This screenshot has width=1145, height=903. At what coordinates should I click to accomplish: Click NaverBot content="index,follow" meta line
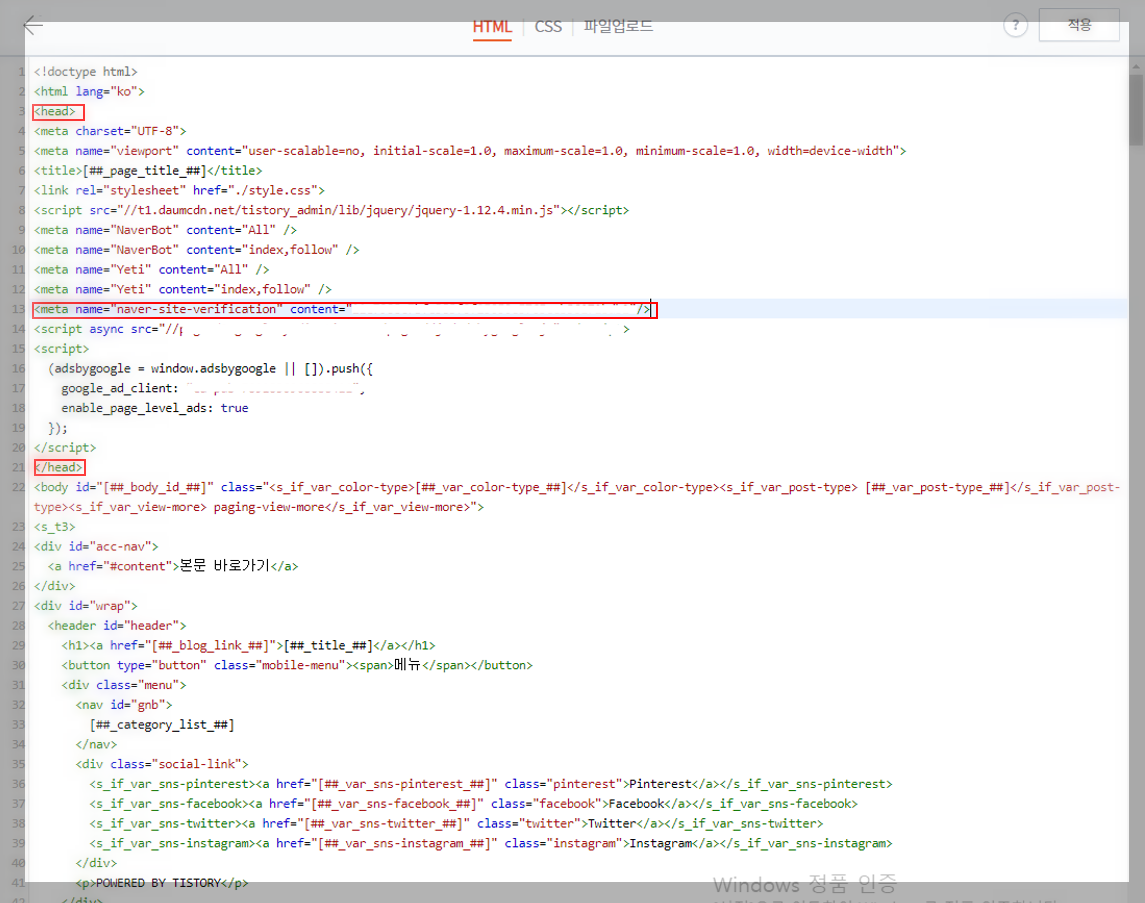pyautogui.click(x=196, y=250)
